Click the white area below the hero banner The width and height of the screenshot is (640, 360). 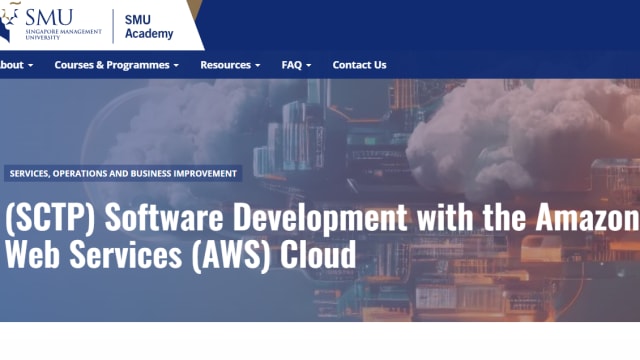320,341
